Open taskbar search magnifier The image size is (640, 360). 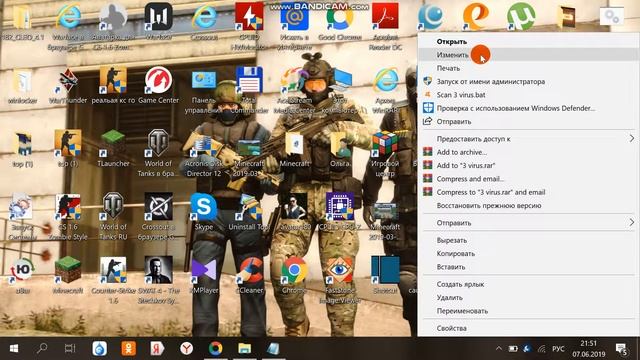click(42, 349)
